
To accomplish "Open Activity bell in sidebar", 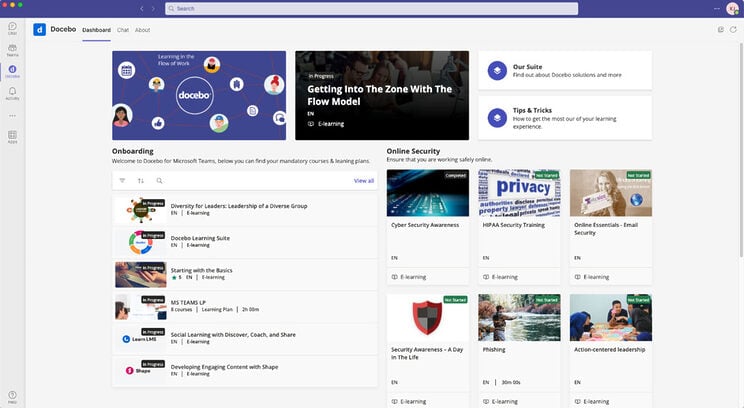I will point(12,93).
